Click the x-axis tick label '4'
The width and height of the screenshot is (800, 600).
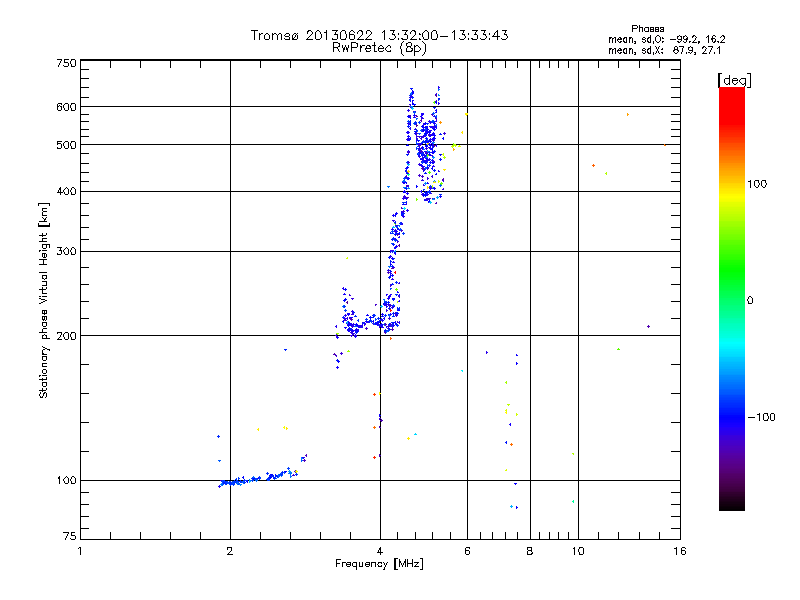[x=380, y=551]
